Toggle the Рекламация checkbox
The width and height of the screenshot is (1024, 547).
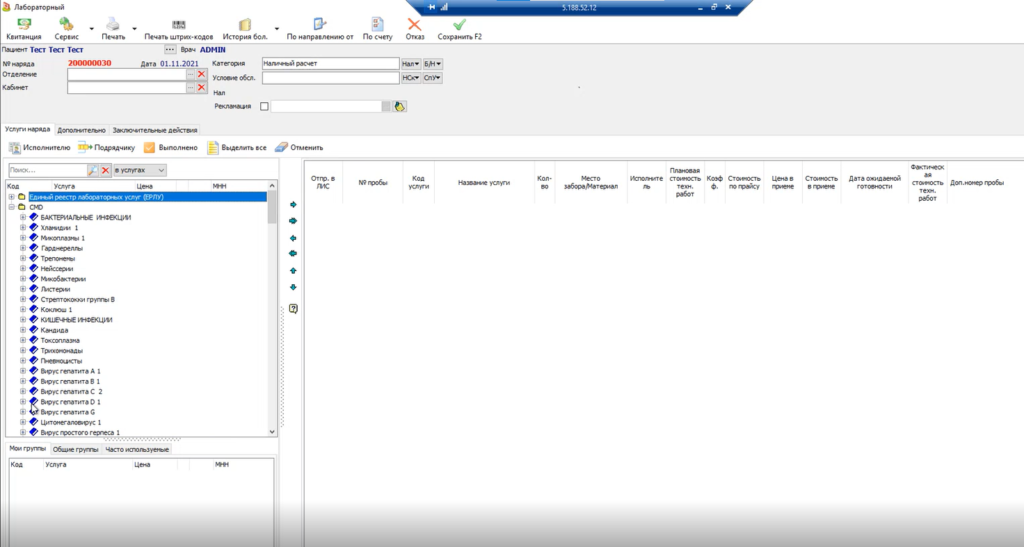coord(264,106)
